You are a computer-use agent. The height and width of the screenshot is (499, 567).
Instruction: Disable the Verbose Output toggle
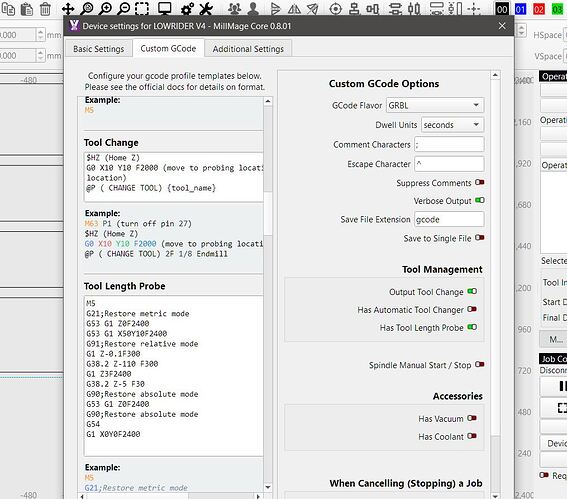tap(479, 200)
